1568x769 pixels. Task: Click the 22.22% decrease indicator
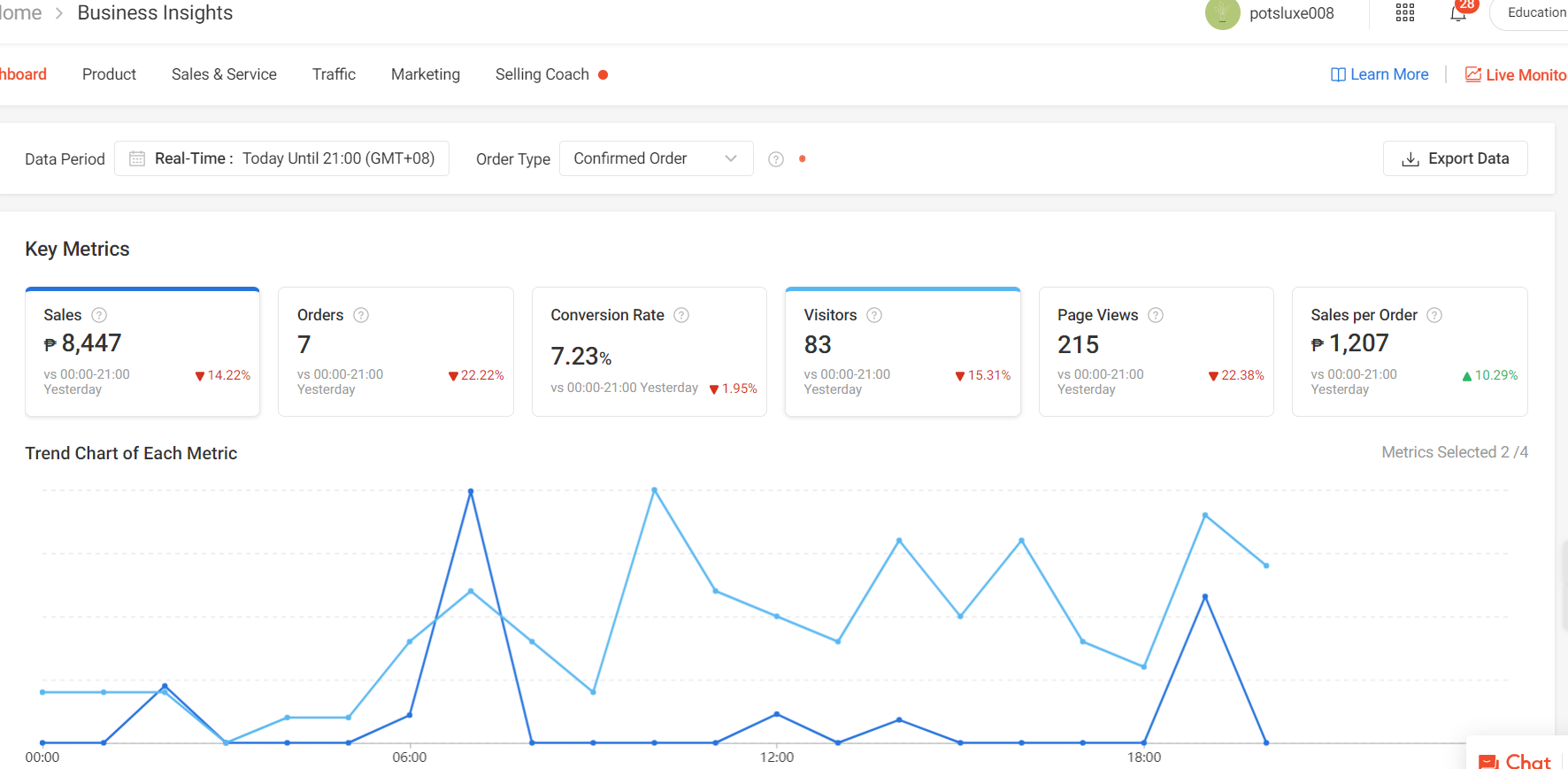point(476,375)
